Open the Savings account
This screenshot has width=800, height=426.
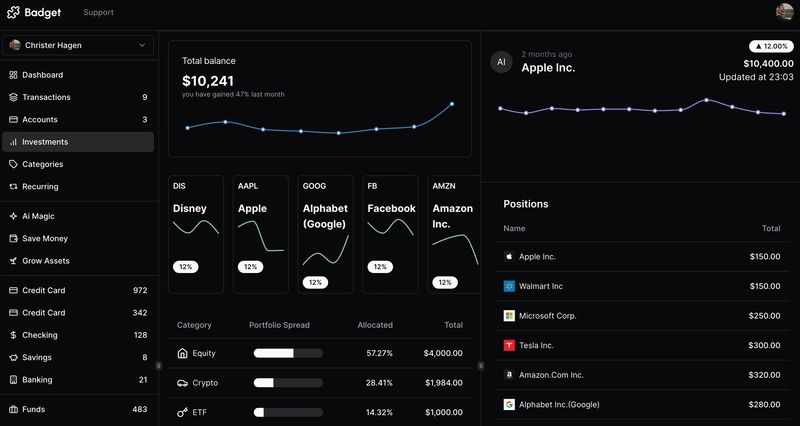pyautogui.click(x=78, y=358)
